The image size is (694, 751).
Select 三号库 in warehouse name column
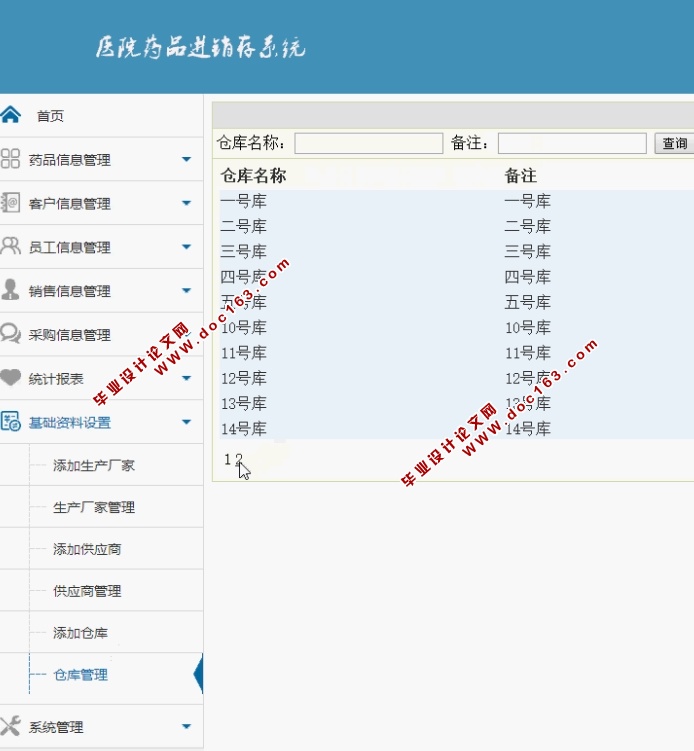click(243, 252)
